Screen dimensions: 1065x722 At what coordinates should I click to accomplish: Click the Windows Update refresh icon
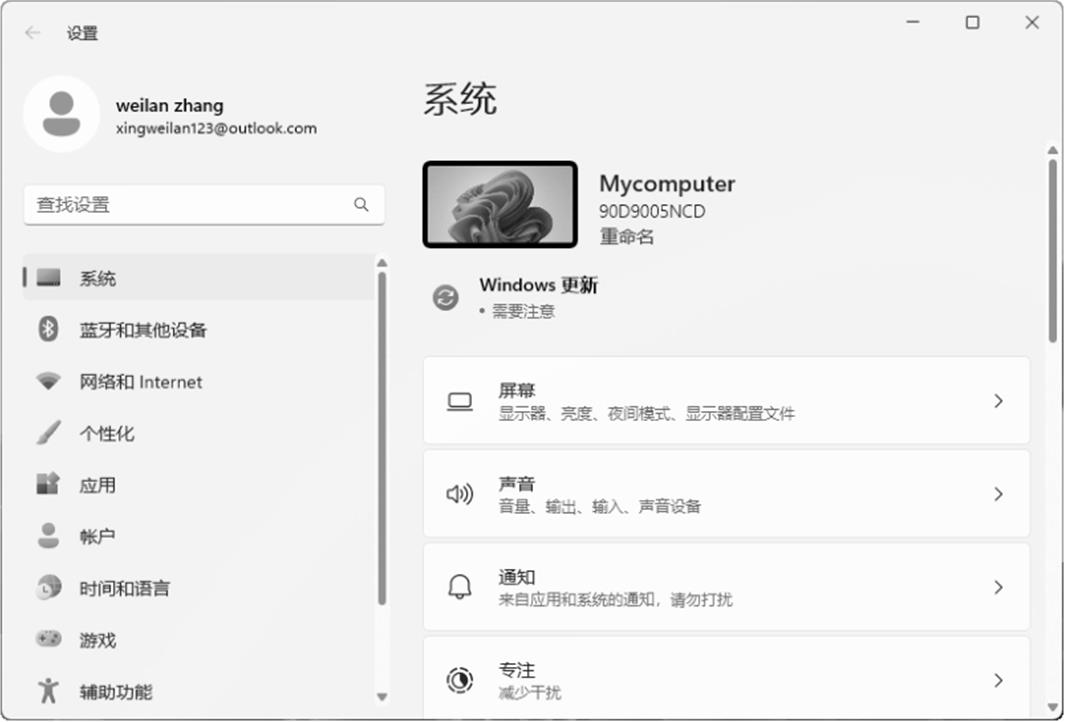pos(445,297)
